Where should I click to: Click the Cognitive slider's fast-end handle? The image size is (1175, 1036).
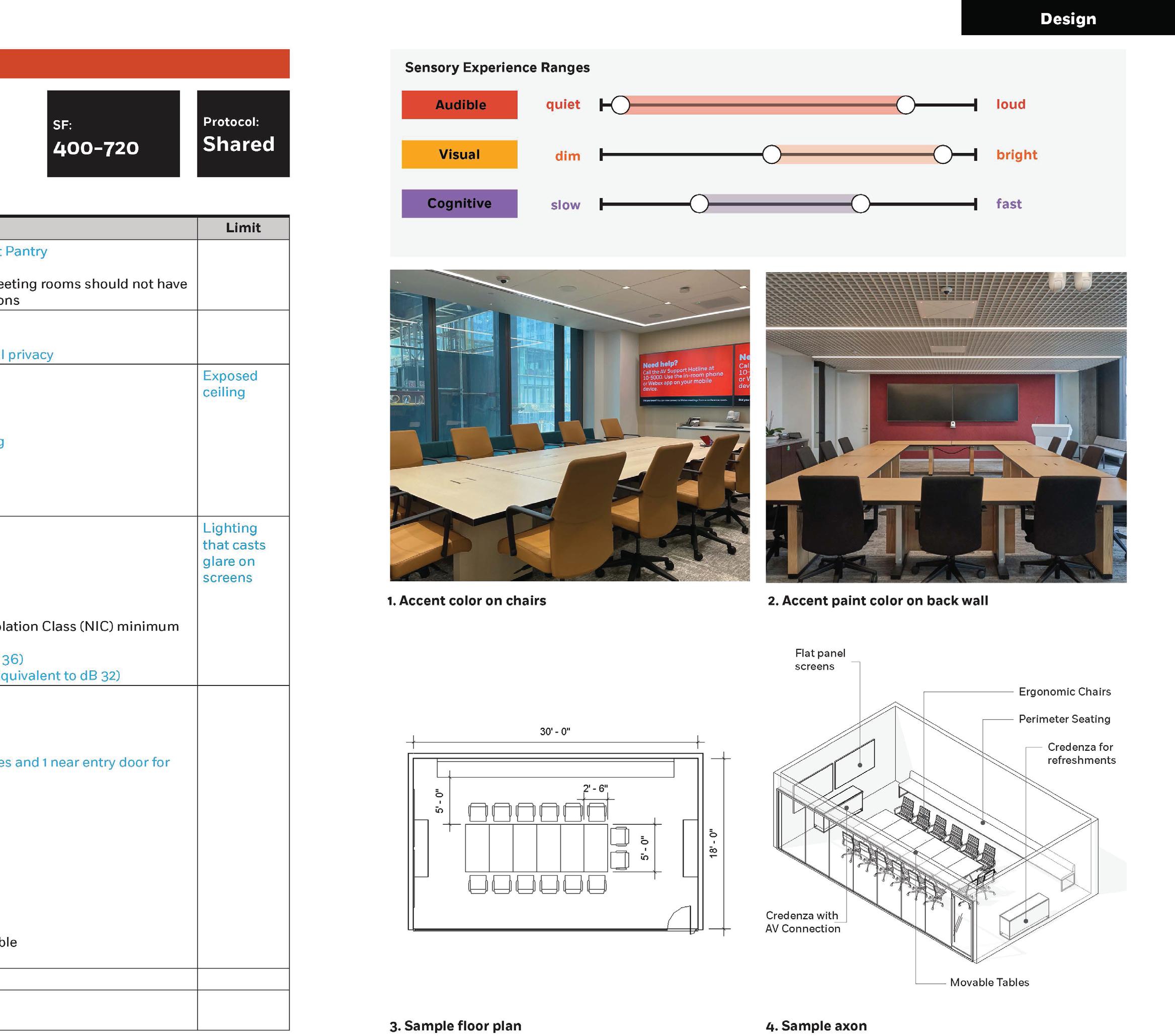pos(860,204)
